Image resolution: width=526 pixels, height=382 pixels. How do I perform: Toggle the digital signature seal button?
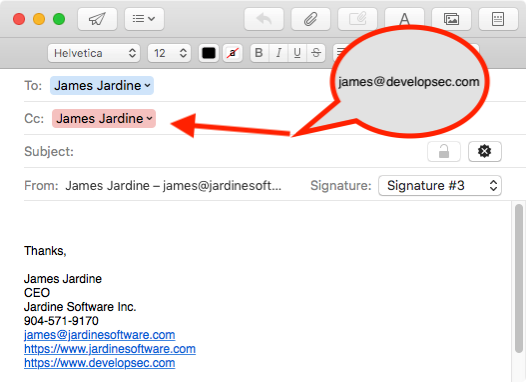click(485, 152)
